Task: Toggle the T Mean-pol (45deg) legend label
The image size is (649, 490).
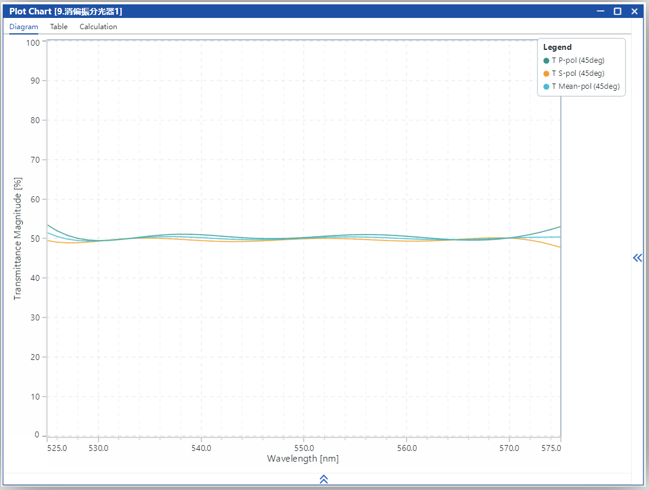Action: coord(584,86)
